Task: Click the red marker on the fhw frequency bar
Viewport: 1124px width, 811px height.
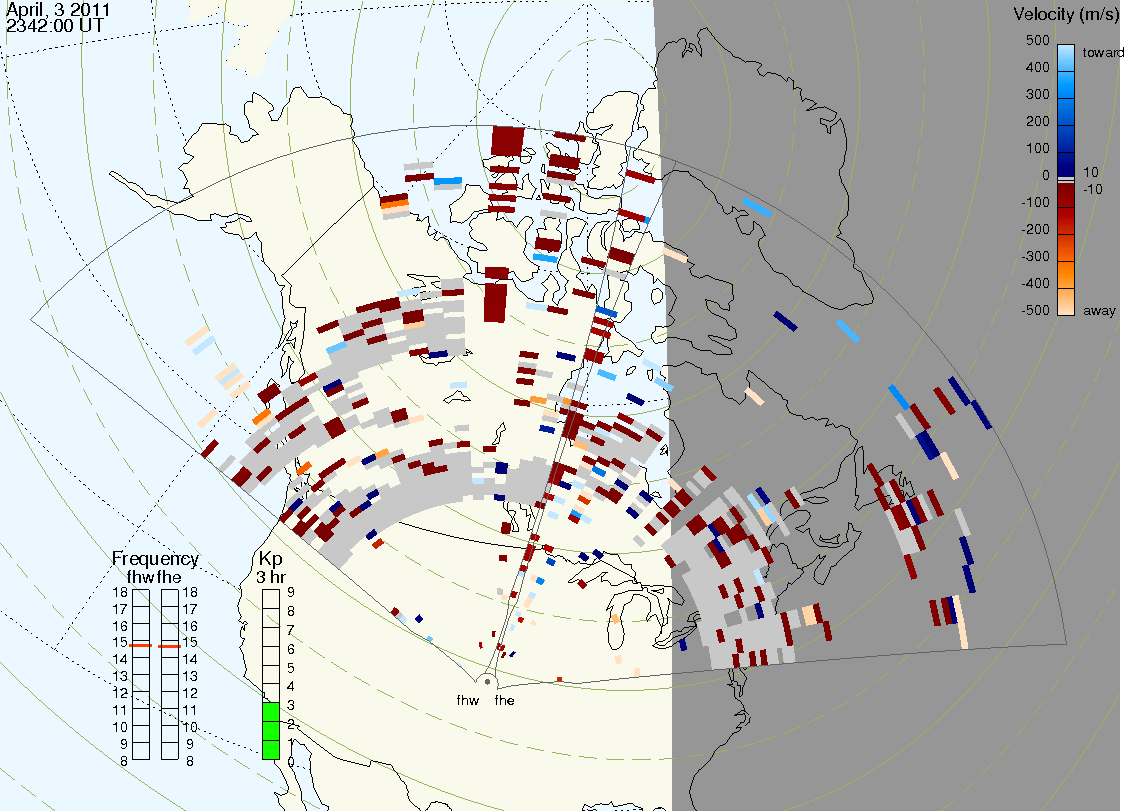Action: [x=141, y=646]
